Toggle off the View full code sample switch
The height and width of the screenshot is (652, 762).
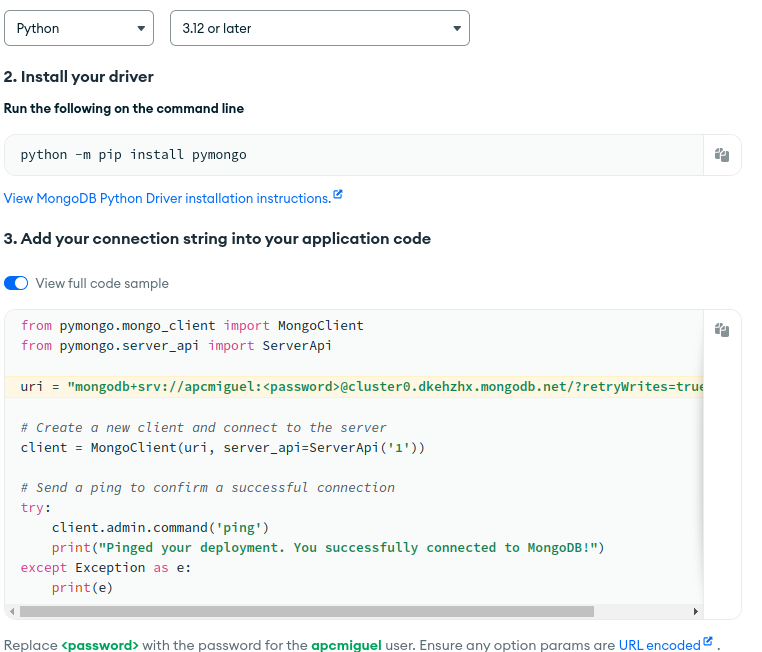pos(16,283)
